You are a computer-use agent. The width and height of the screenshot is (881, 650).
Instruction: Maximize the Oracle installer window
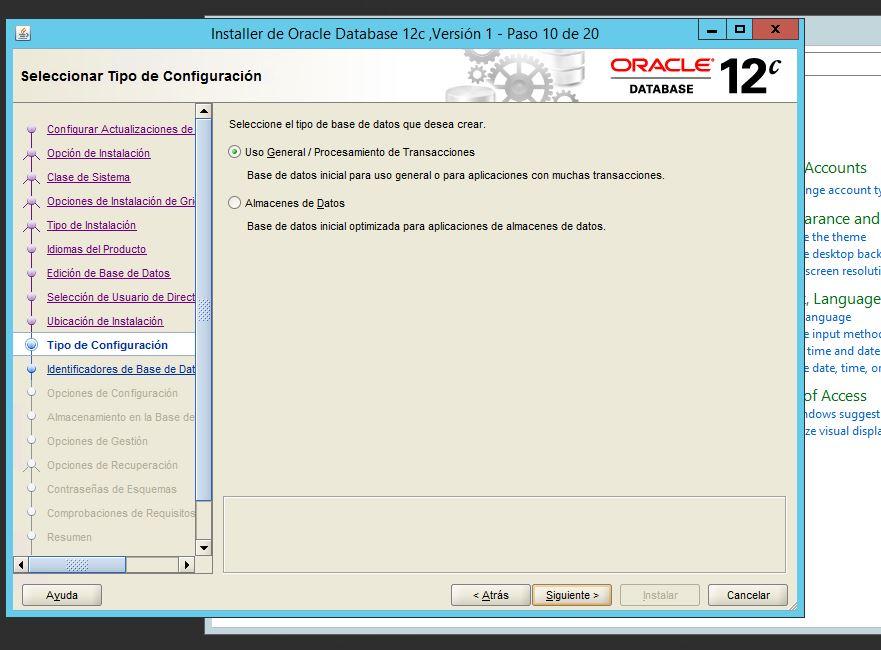tap(739, 30)
